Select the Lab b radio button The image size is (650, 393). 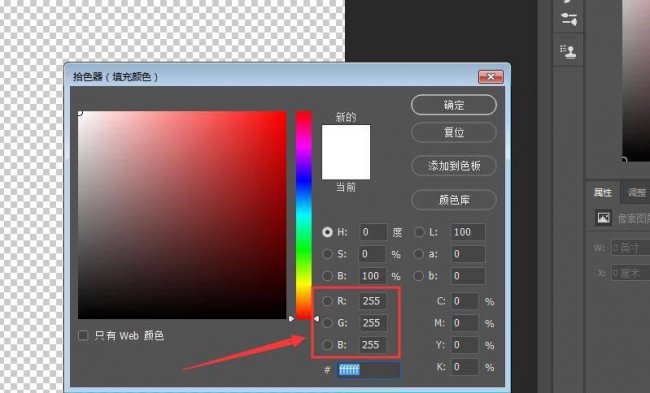(x=419, y=276)
